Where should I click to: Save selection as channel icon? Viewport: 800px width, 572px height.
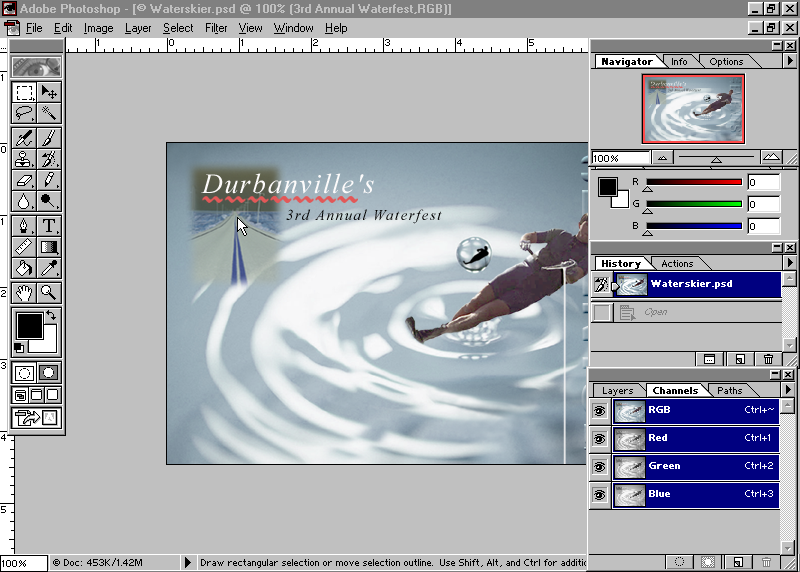[x=708, y=562]
